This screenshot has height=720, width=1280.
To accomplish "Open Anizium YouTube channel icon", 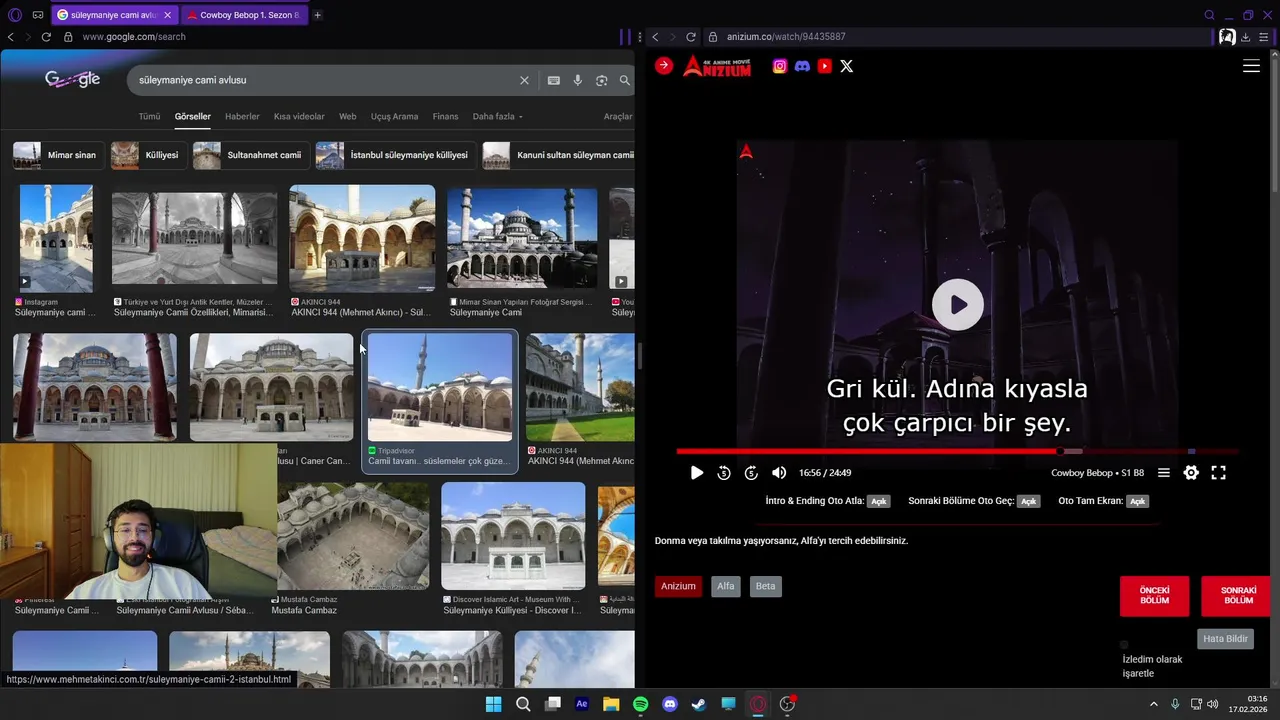I will pyautogui.click(x=824, y=66).
